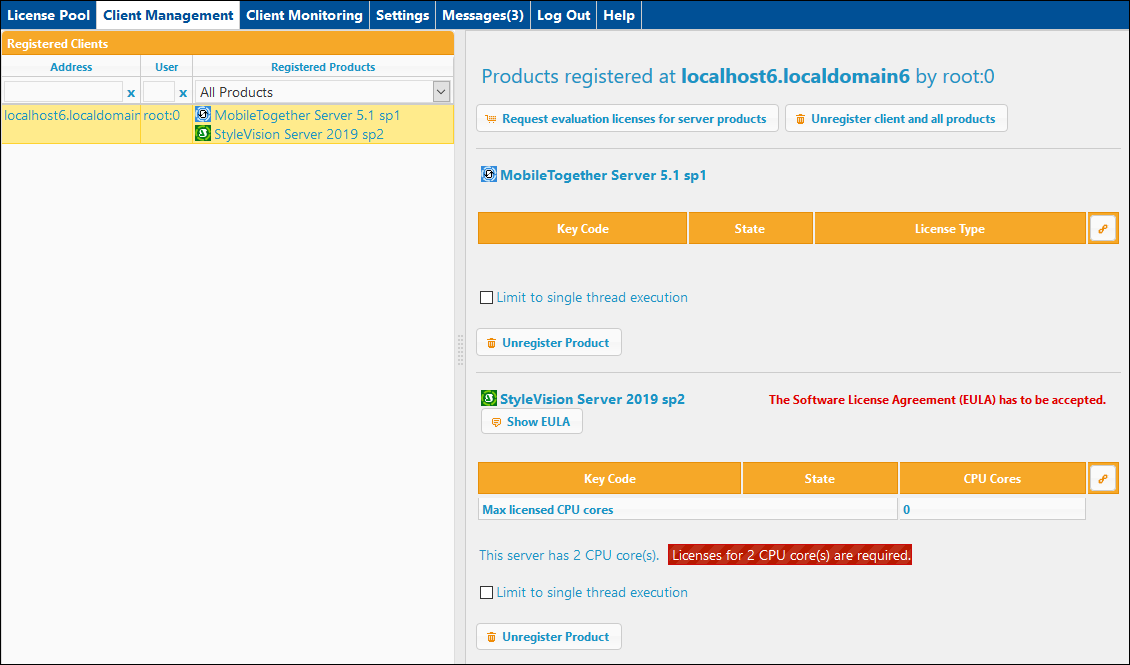Click StyleVision Server 2019 sp2 details heading
This screenshot has width=1130, height=665.
pyautogui.click(x=592, y=399)
